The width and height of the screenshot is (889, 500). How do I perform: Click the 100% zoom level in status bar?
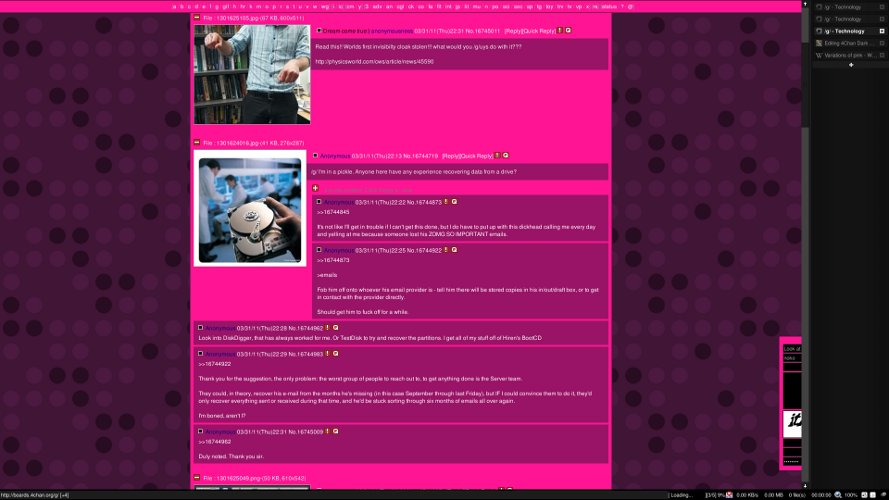pyautogui.click(x=851, y=495)
